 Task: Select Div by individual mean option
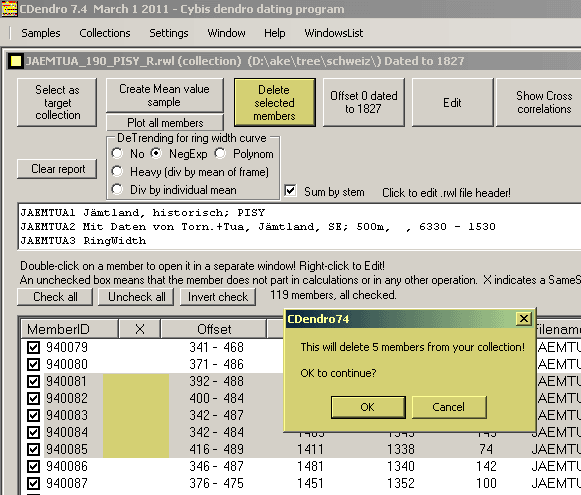pos(117,189)
